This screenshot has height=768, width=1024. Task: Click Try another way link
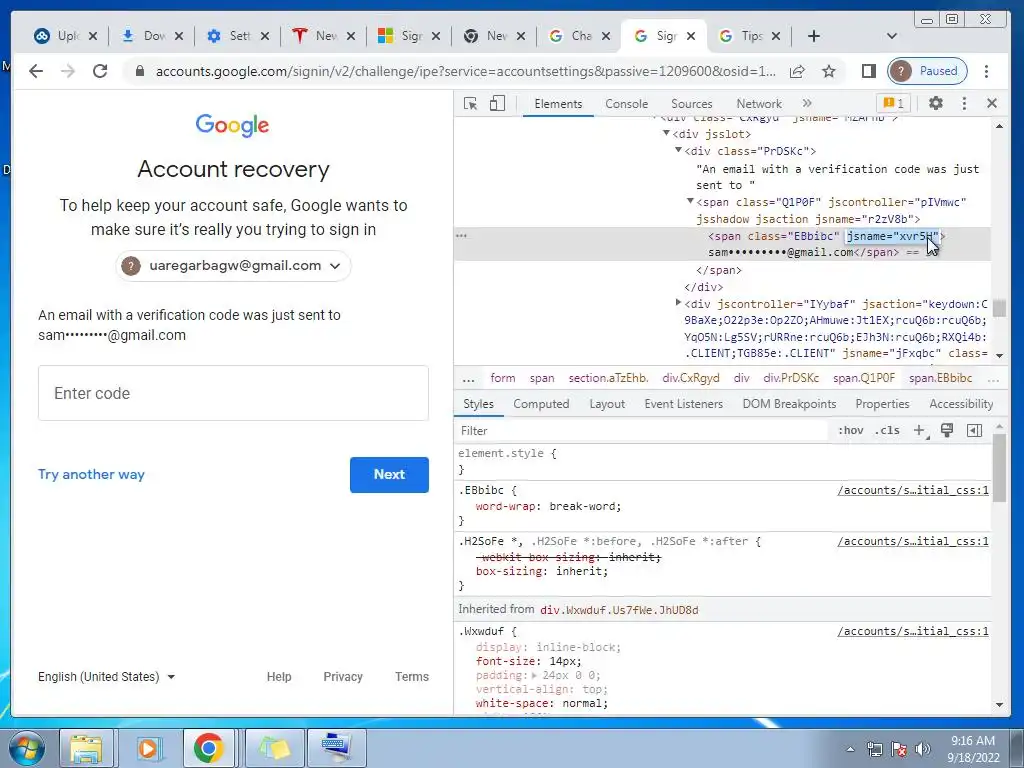[x=91, y=475]
